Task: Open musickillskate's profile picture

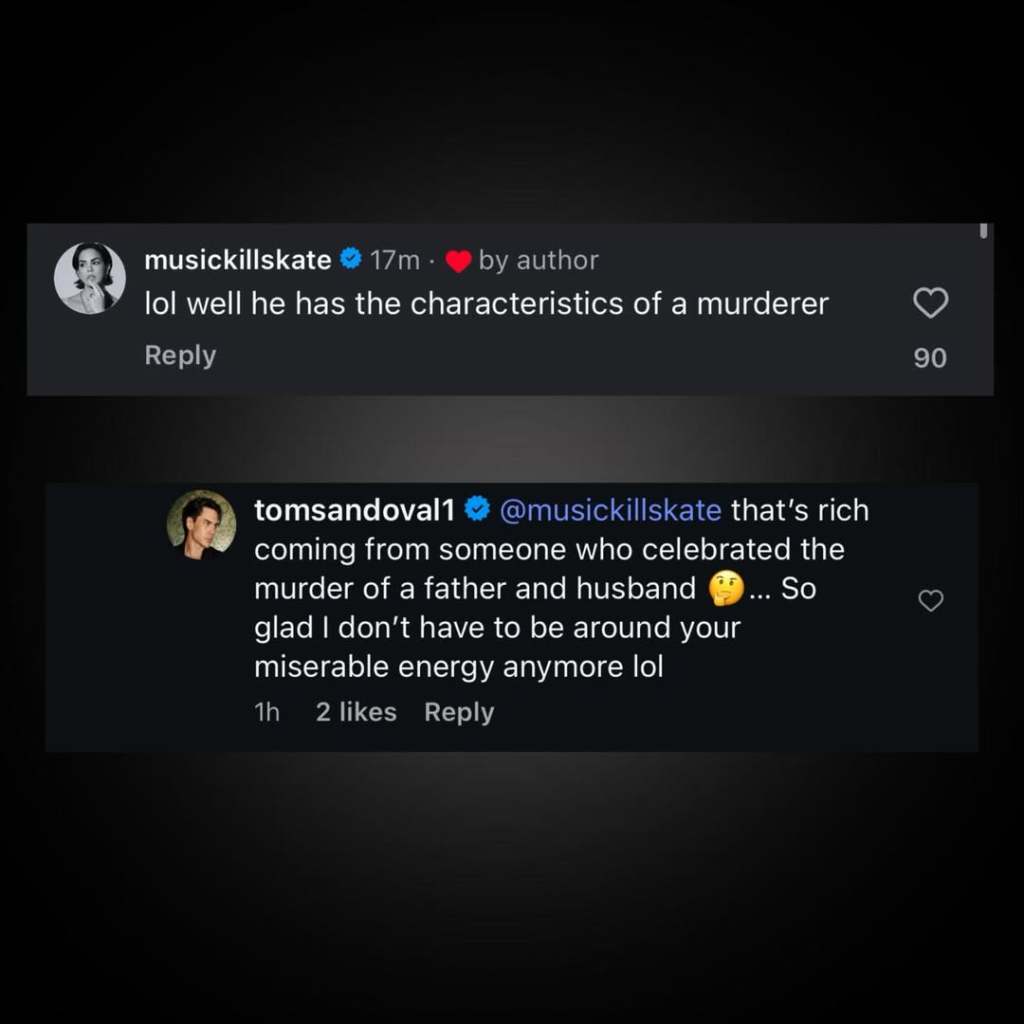Action: [x=90, y=277]
